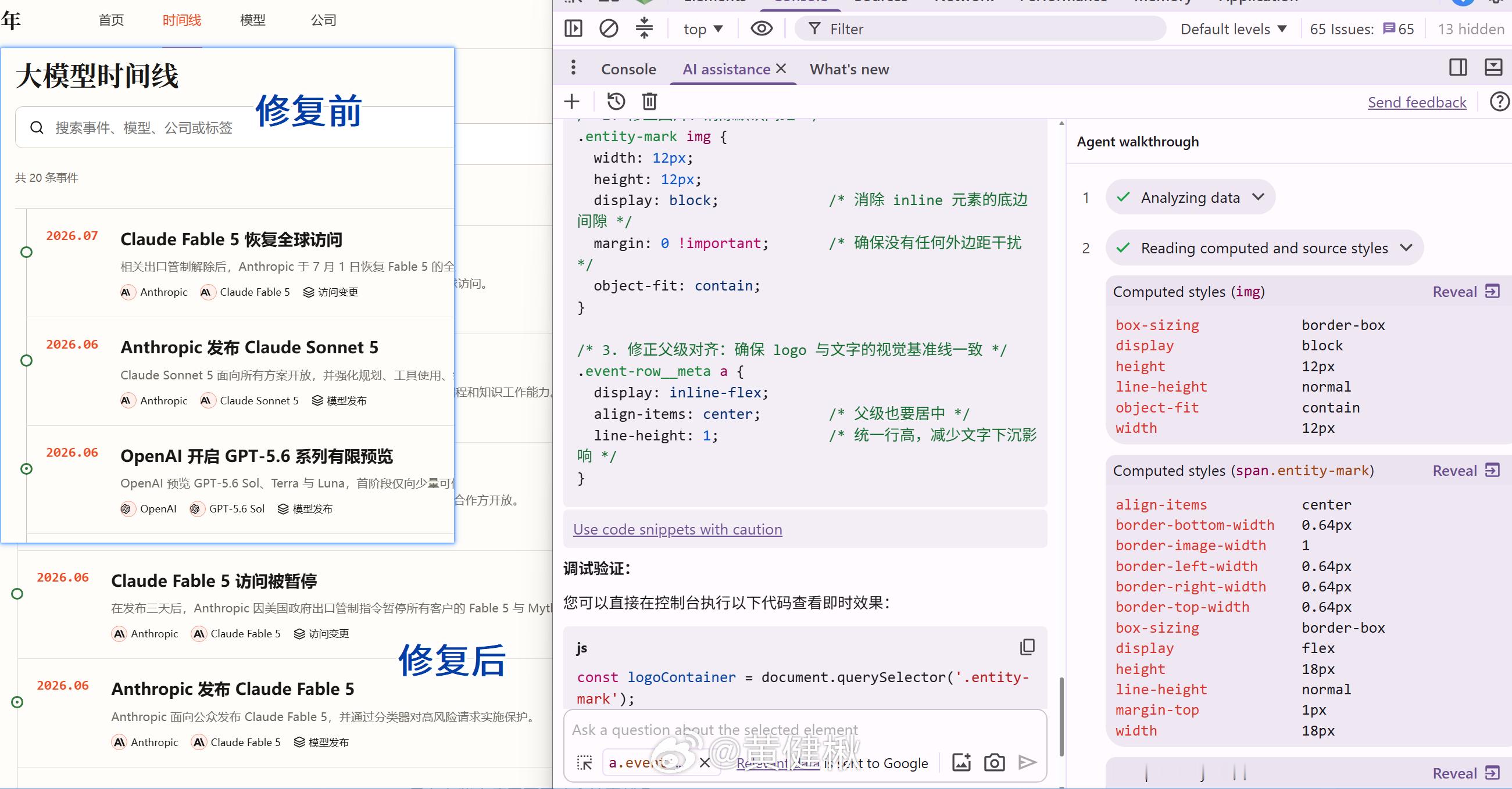Click the preserve log collapse icon next to clear console
Image resolution: width=1512 pixels, height=789 pixels.
pyautogui.click(x=644, y=28)
